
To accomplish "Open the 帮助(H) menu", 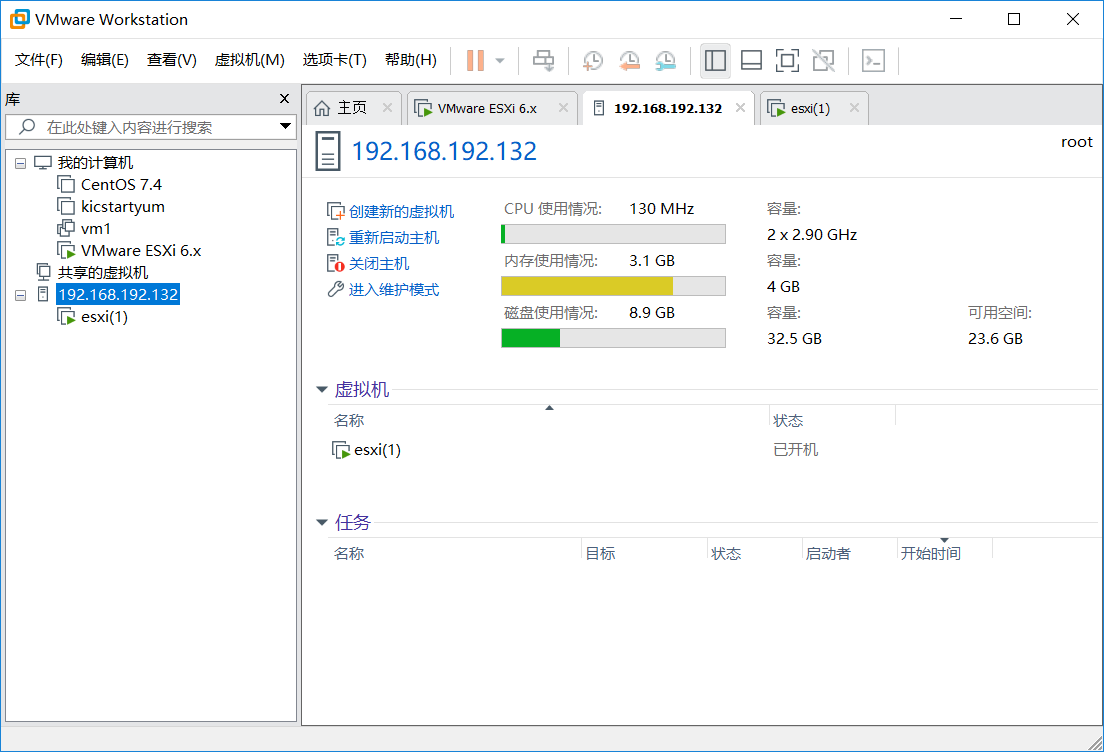I will point(410,60).
